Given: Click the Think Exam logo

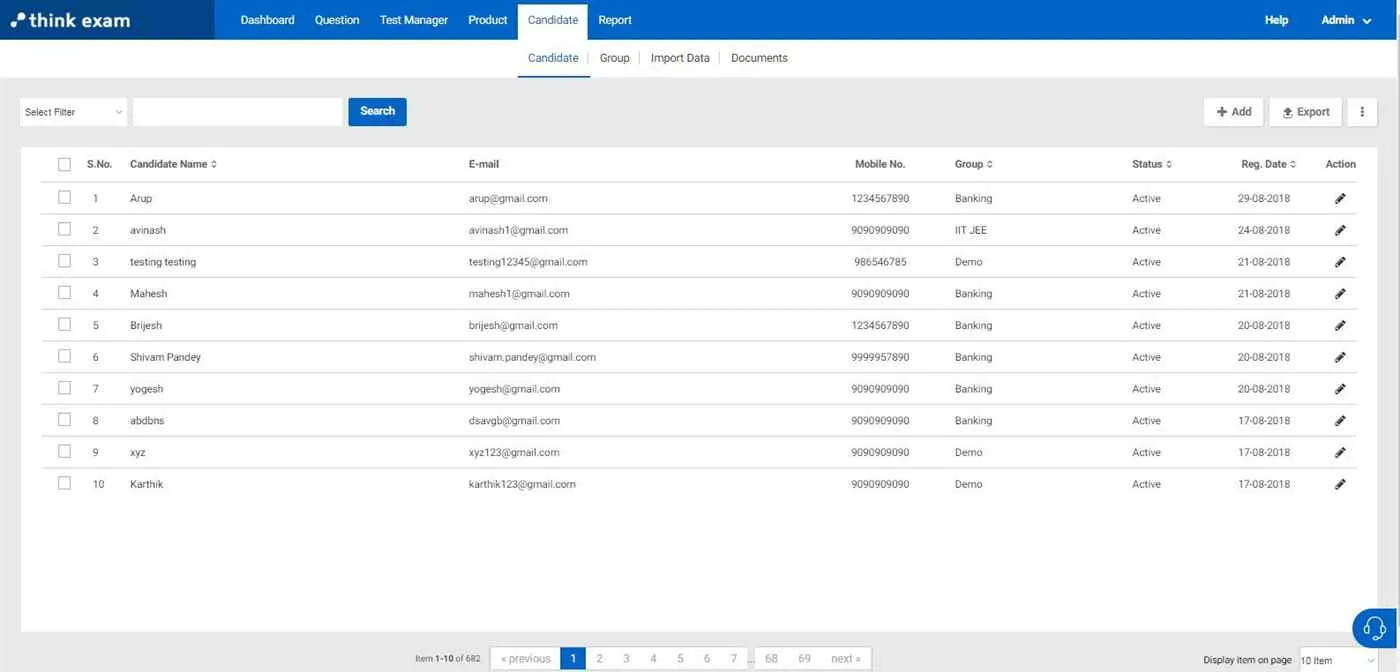Looking at the screenshot, I should [70, 20].
